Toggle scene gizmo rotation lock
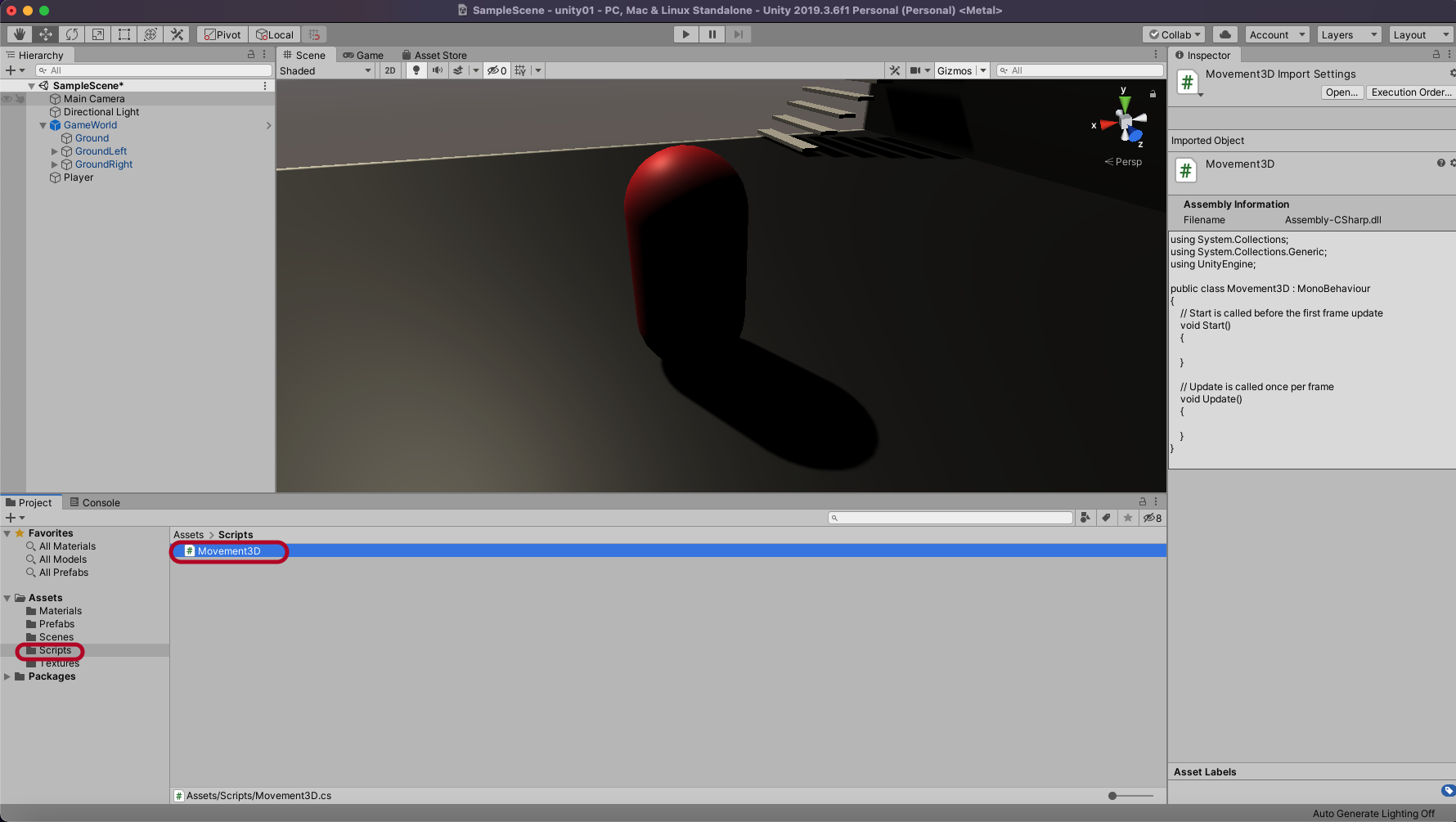Image resolution: width=1456 pixels, height=822 pixels. (1153, 93)
